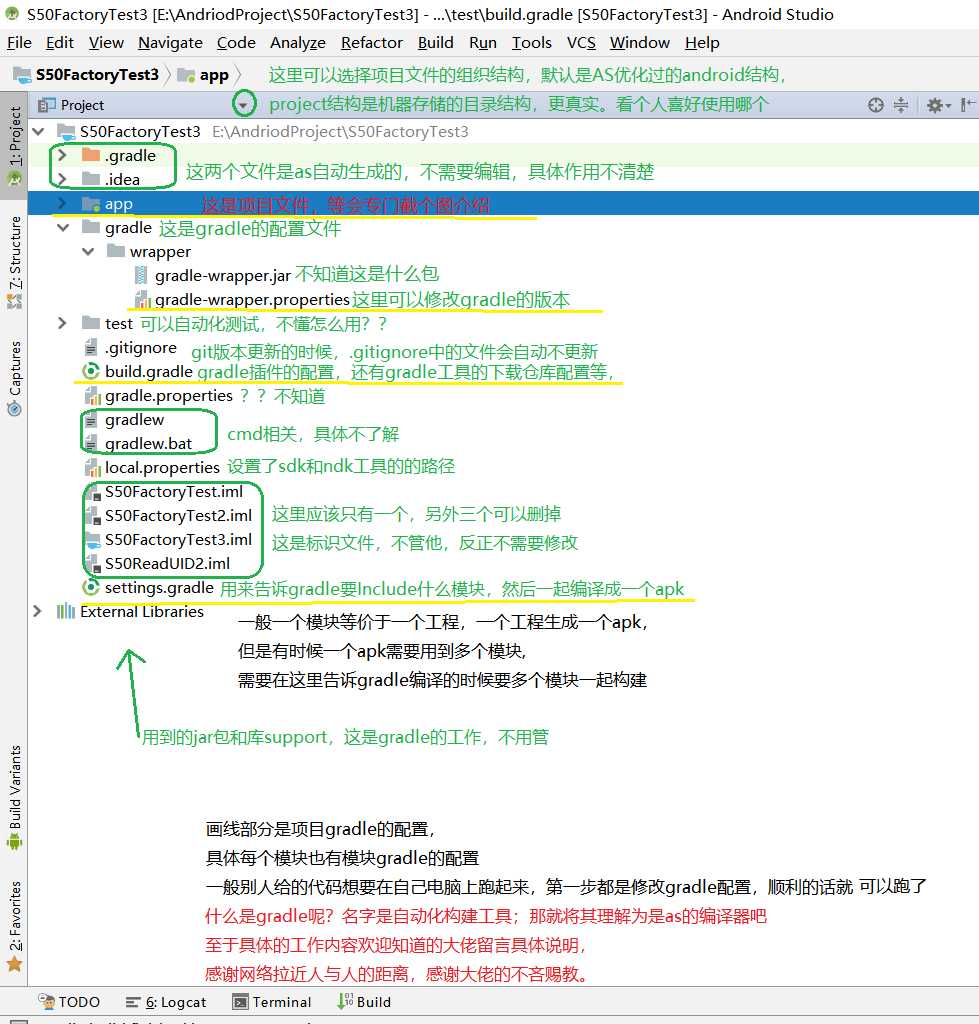Click the settings.gradle Gradle file icon
Screen dimensions: 979x1024
click(x=91, y=586)
